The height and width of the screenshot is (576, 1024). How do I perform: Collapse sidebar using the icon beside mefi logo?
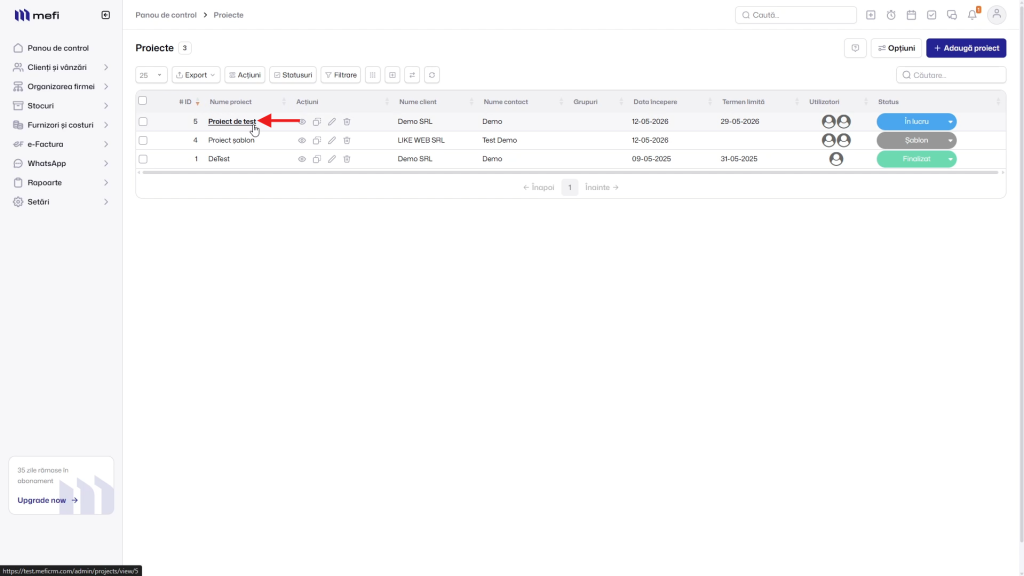106,15
